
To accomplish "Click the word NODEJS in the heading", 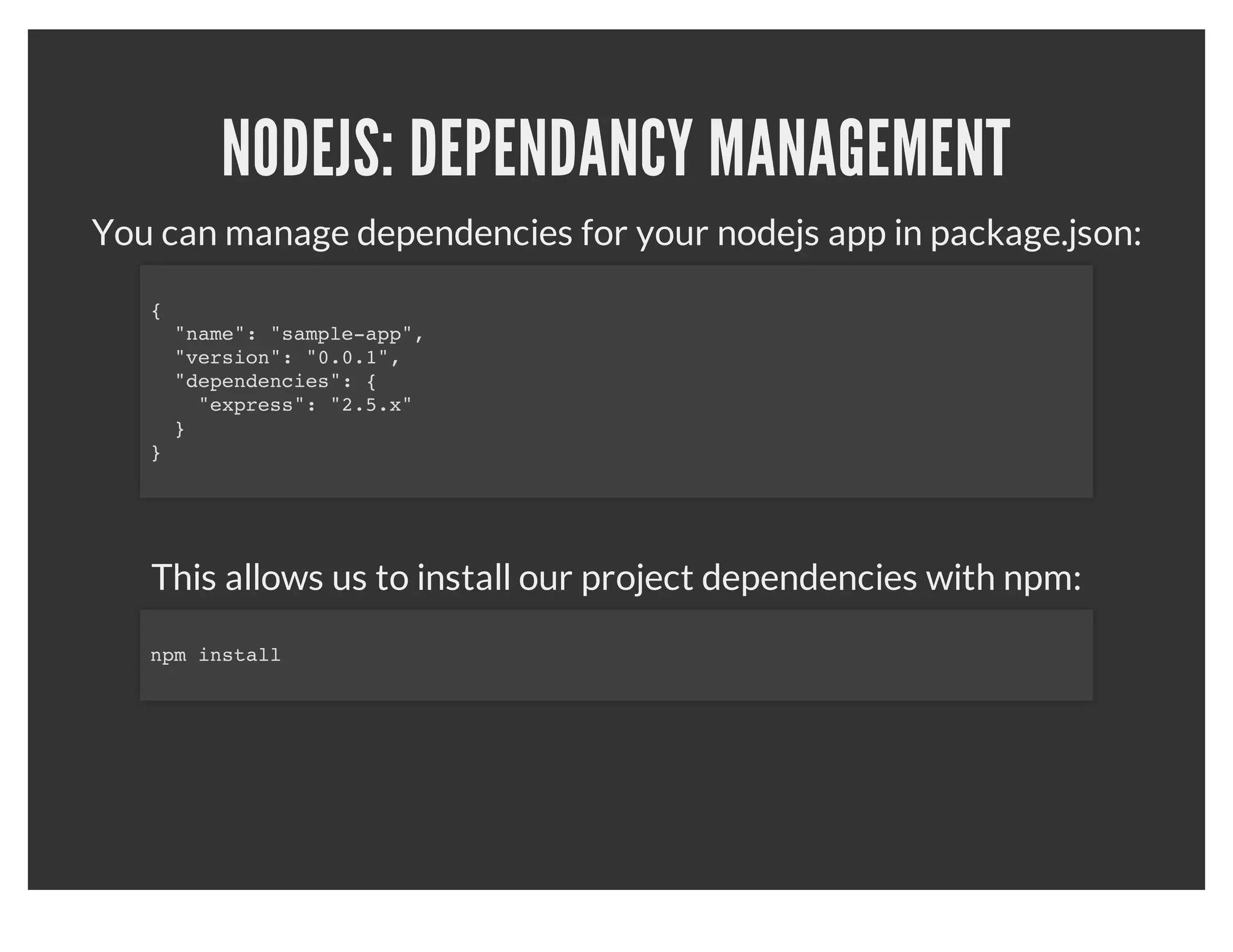I will click(x=301, y=148).
